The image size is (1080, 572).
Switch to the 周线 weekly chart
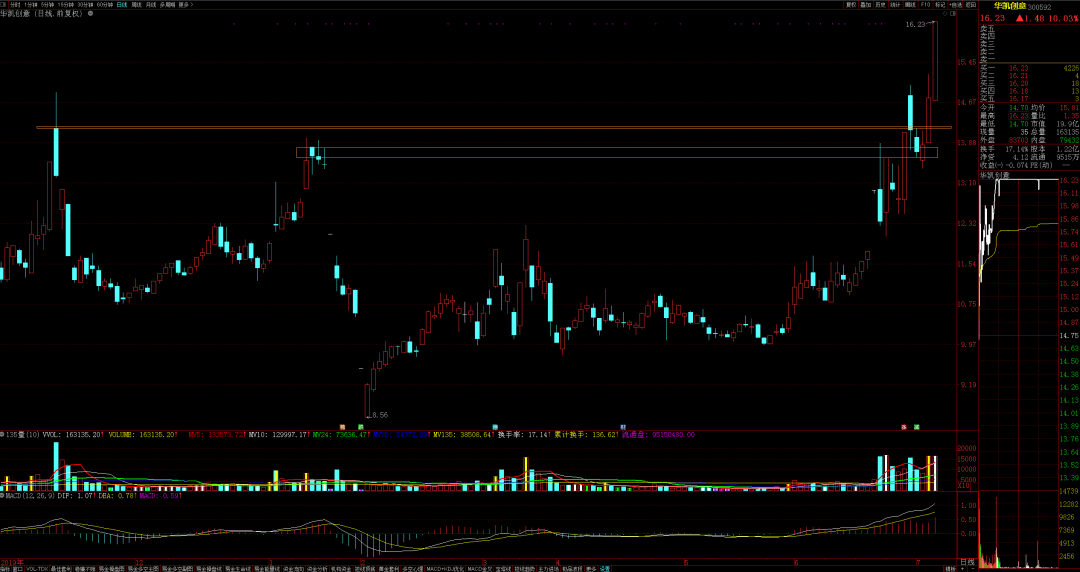[136, 4]
